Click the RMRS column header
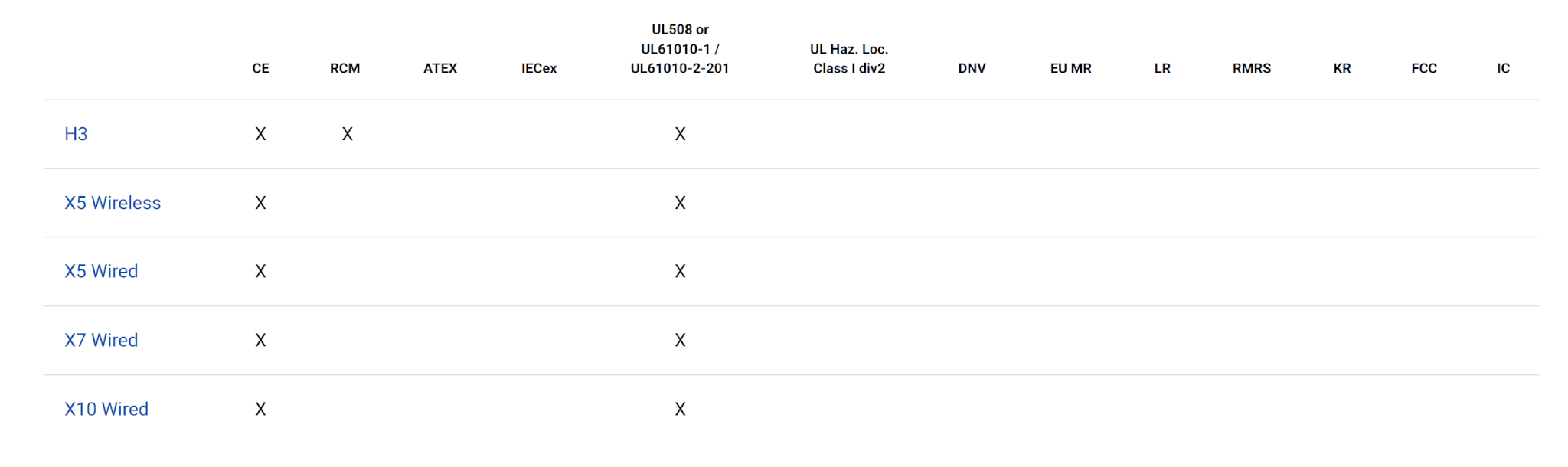This screenshot has height=467, width=1568. pos(1251,68)
